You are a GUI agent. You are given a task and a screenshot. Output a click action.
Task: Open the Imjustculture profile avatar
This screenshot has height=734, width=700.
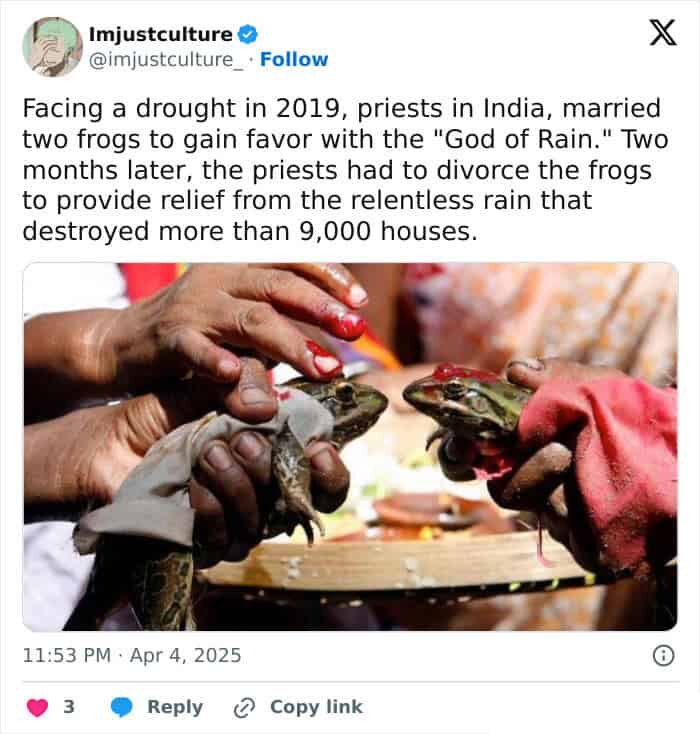52,46
